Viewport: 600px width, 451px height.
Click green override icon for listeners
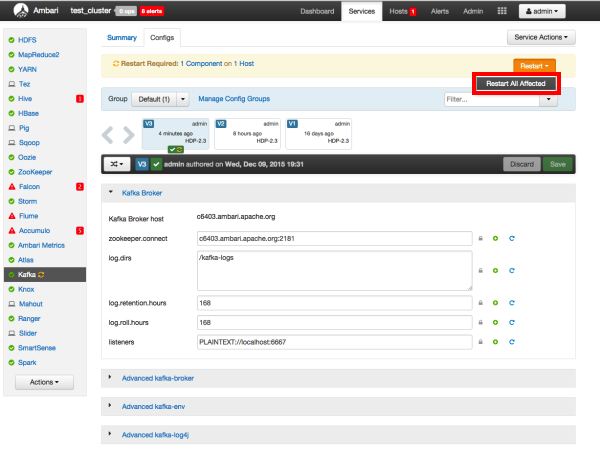click(496, 342)
